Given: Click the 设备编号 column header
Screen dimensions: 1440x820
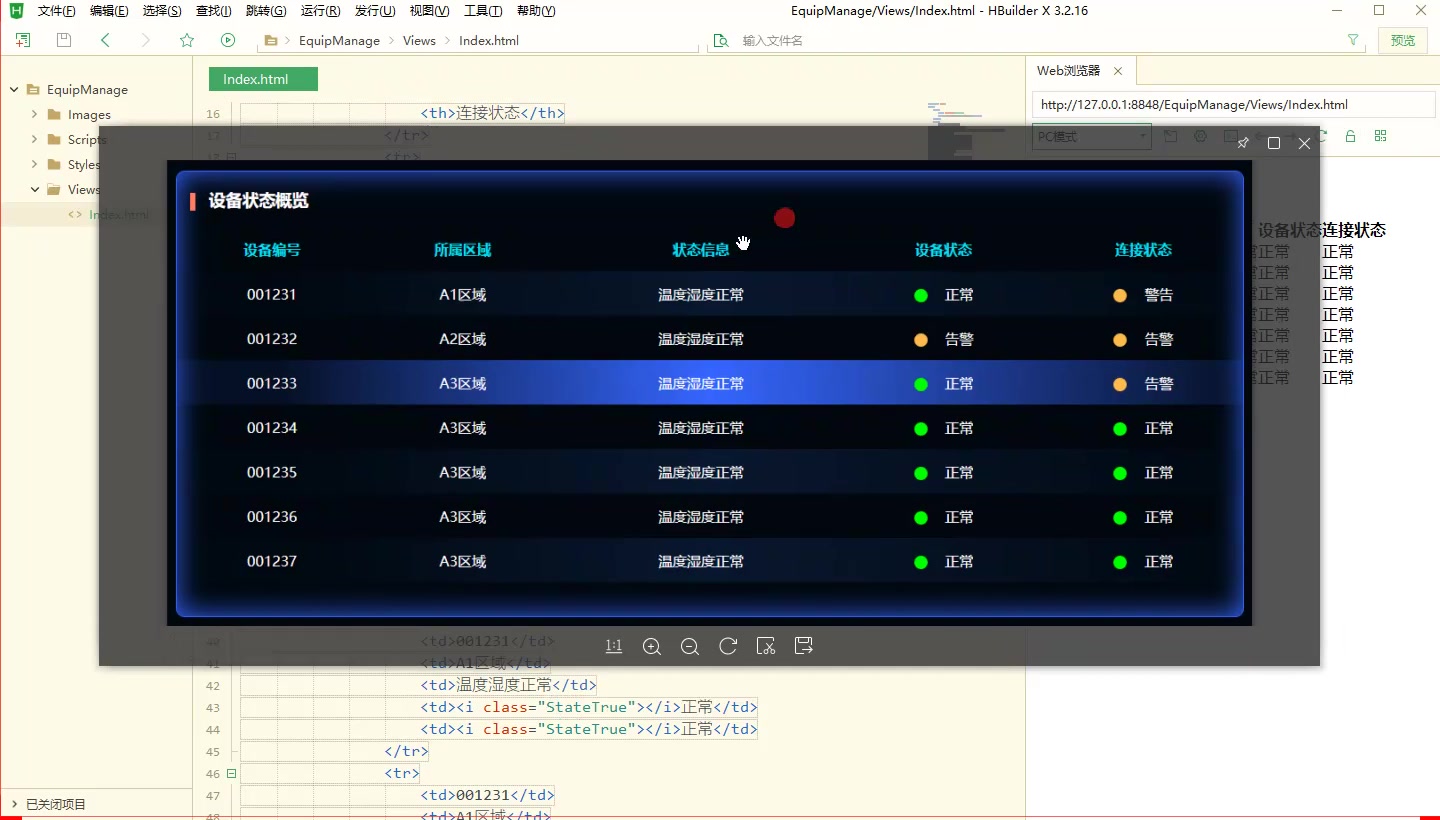Looking at the screenshot, I should tap(272, 250).
